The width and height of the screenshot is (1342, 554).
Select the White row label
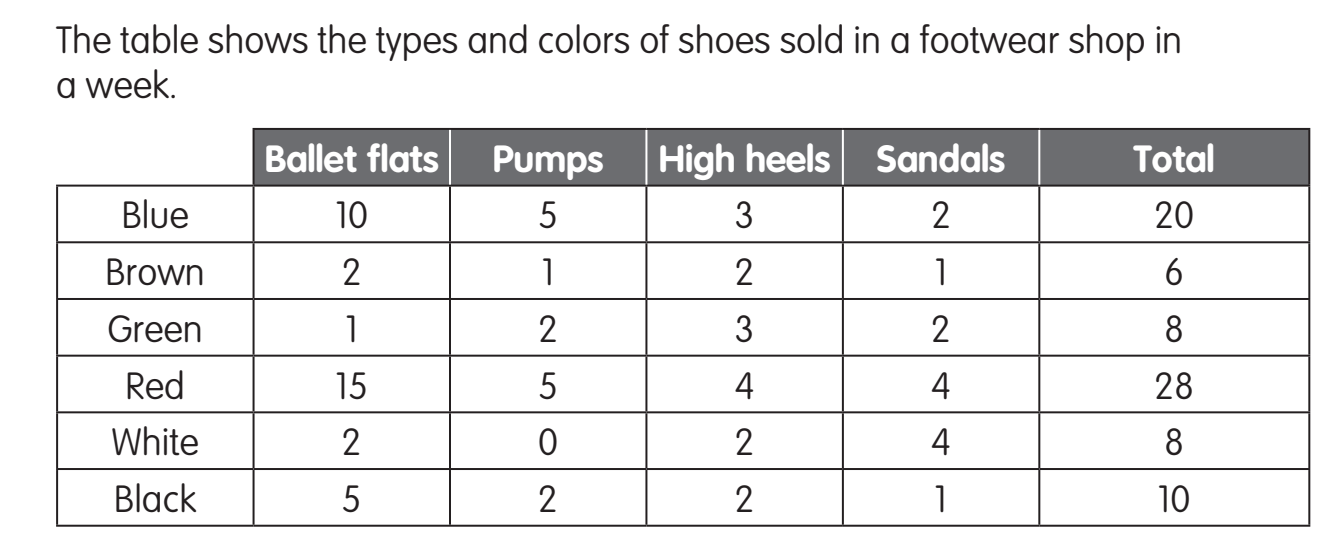coord(154,441)
